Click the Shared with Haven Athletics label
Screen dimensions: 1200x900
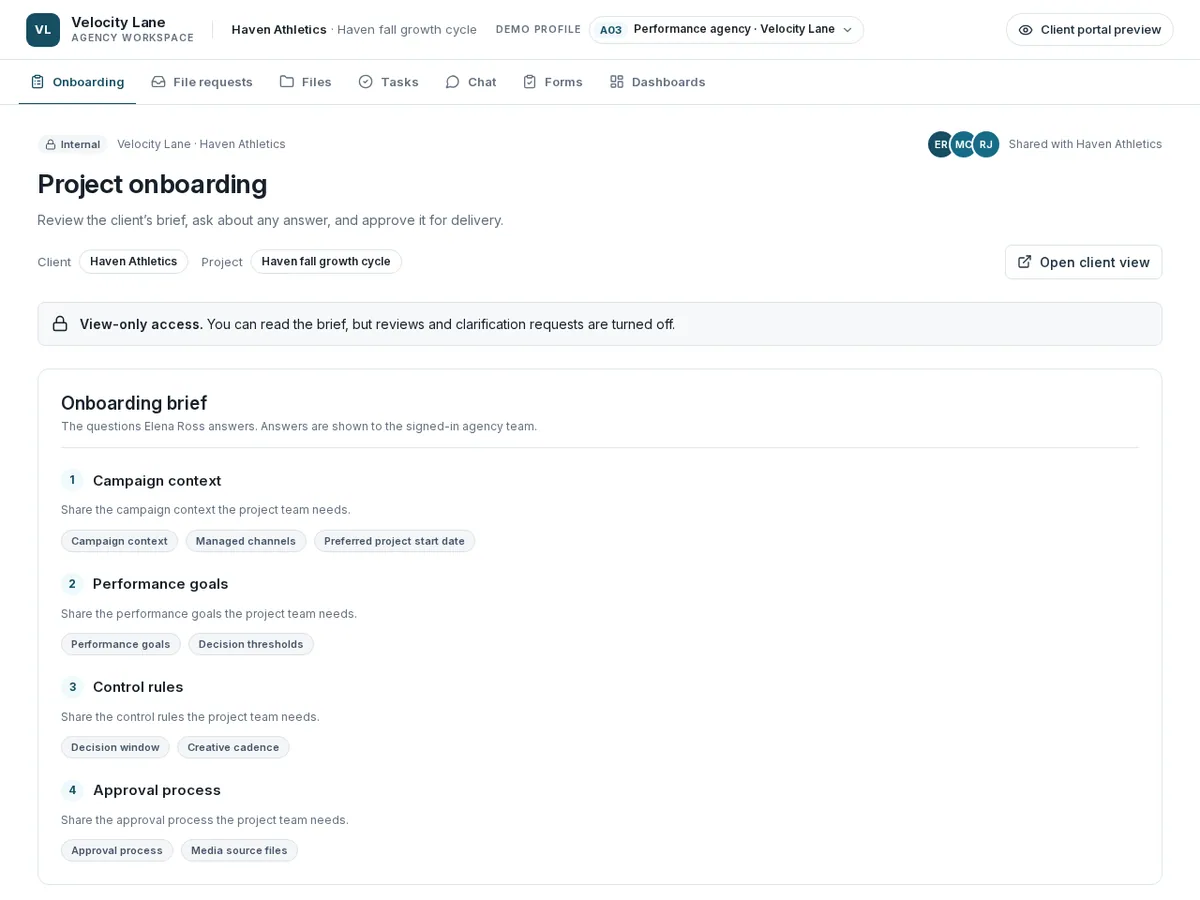(1085, 144)
